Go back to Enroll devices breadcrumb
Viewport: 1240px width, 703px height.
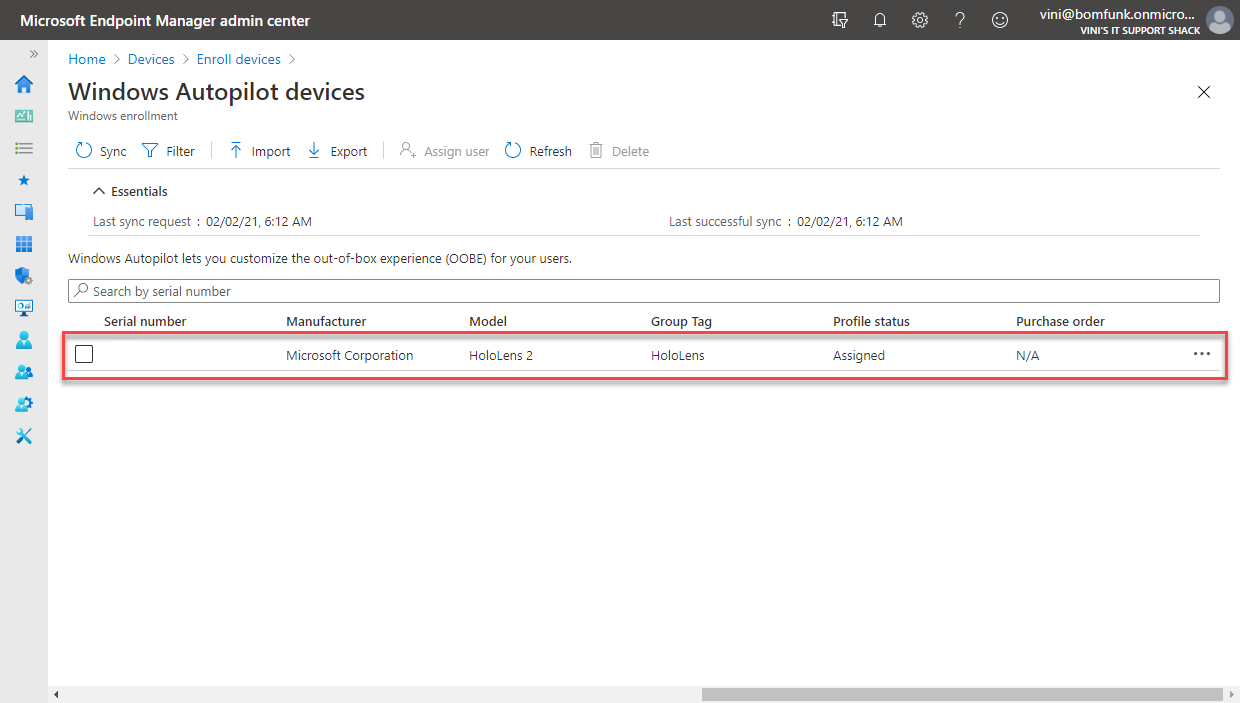pyautogui.click(x=239, y=59)
